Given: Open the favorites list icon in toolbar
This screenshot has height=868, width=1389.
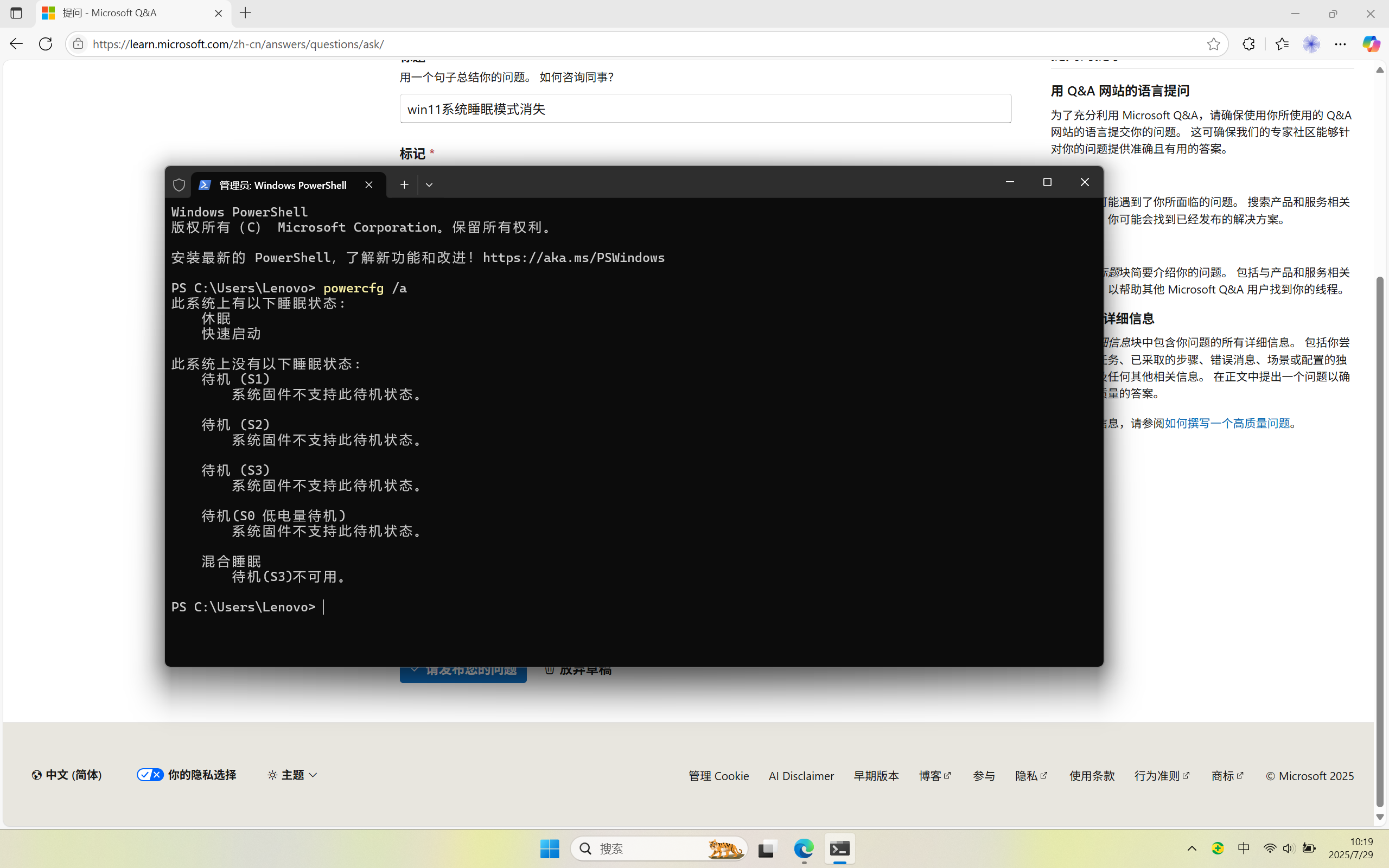Looking at the screenshot, I should (1282, 43).
